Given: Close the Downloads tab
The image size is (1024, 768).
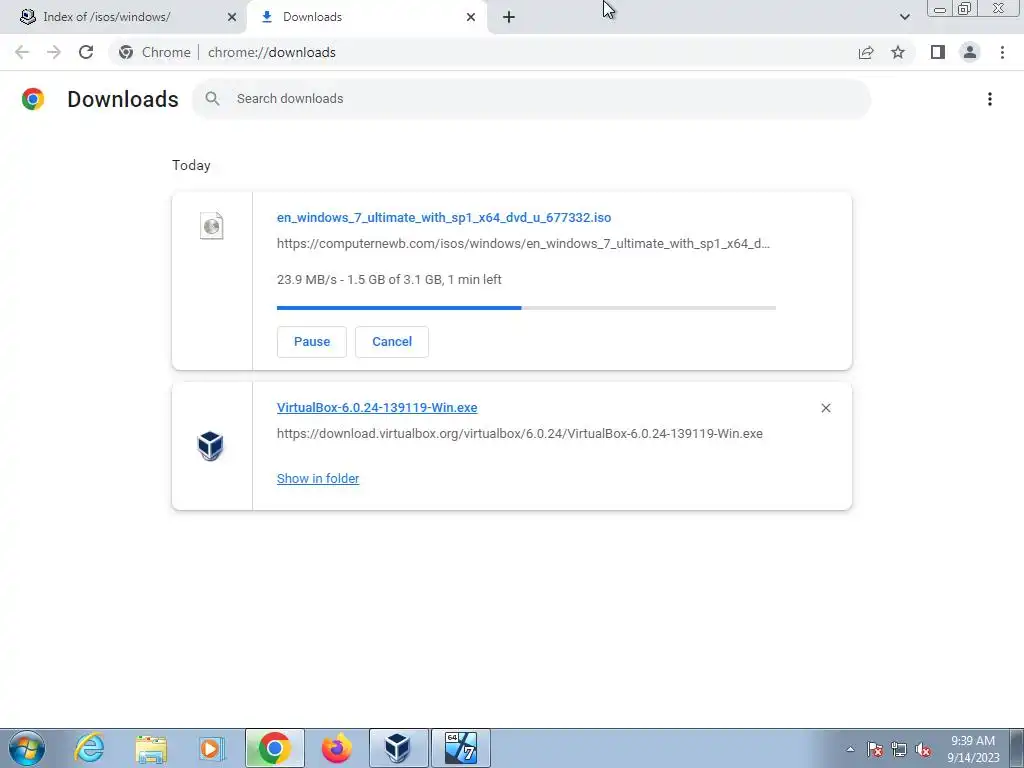Looking at the screenshot, I should 471,17.
